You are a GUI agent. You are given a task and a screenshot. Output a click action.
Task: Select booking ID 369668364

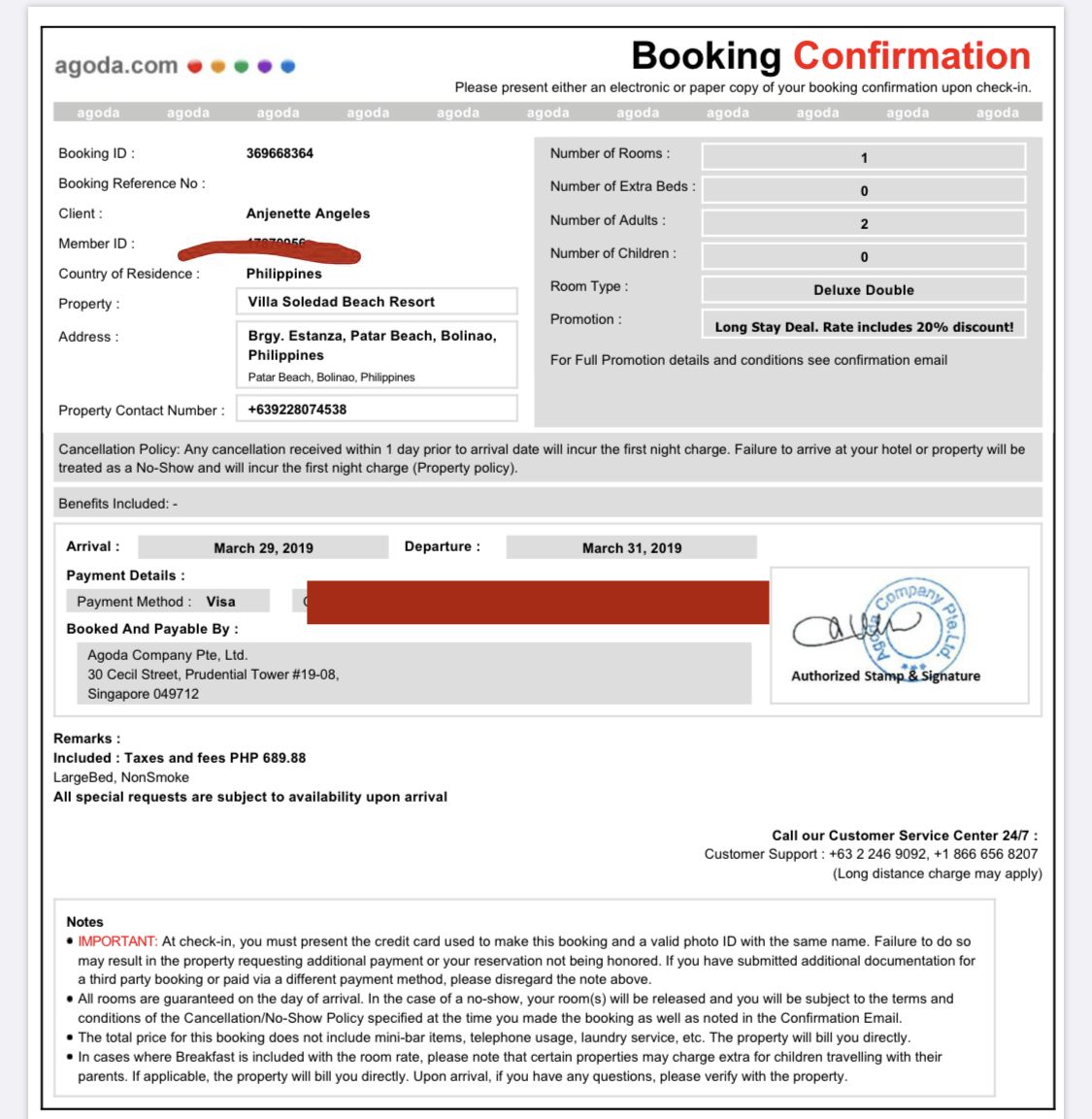click(280, 153)
